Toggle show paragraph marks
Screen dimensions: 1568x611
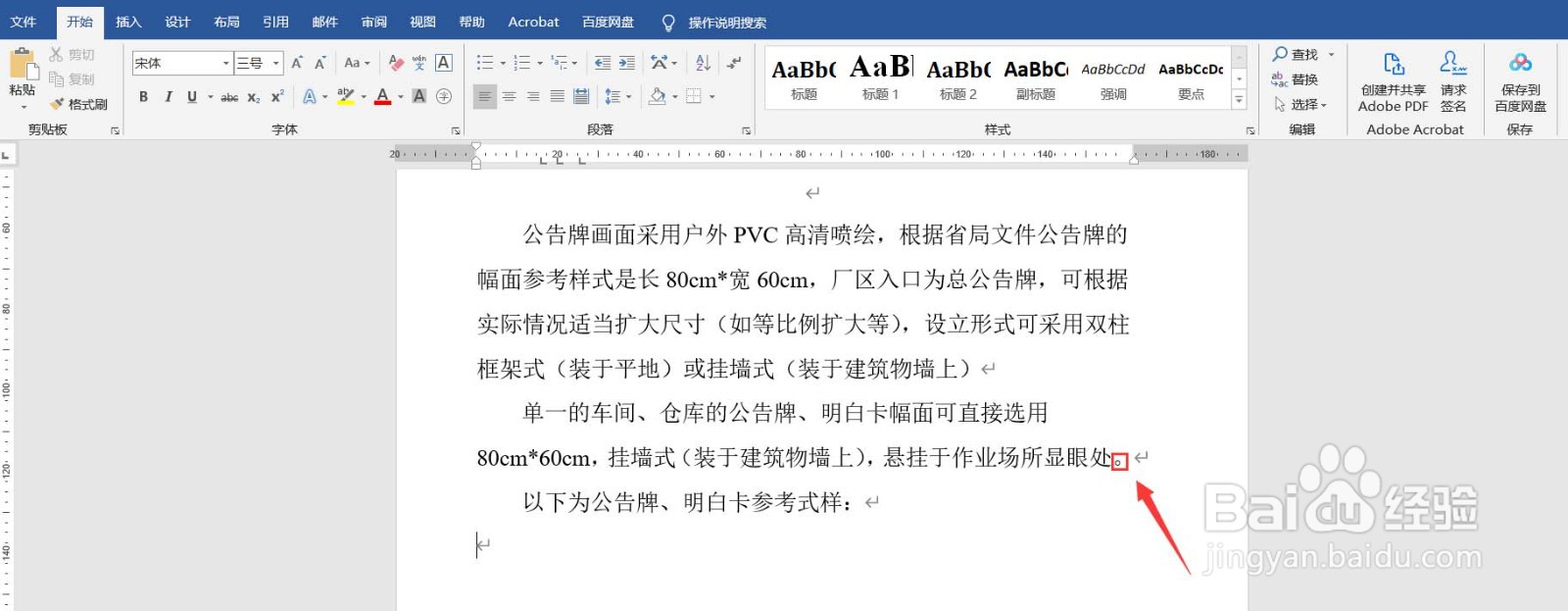click(x=734, y=63)
